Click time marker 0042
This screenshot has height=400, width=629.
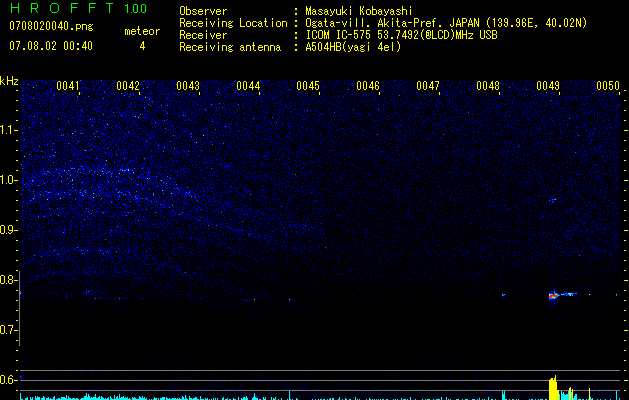tap(128, 86)
